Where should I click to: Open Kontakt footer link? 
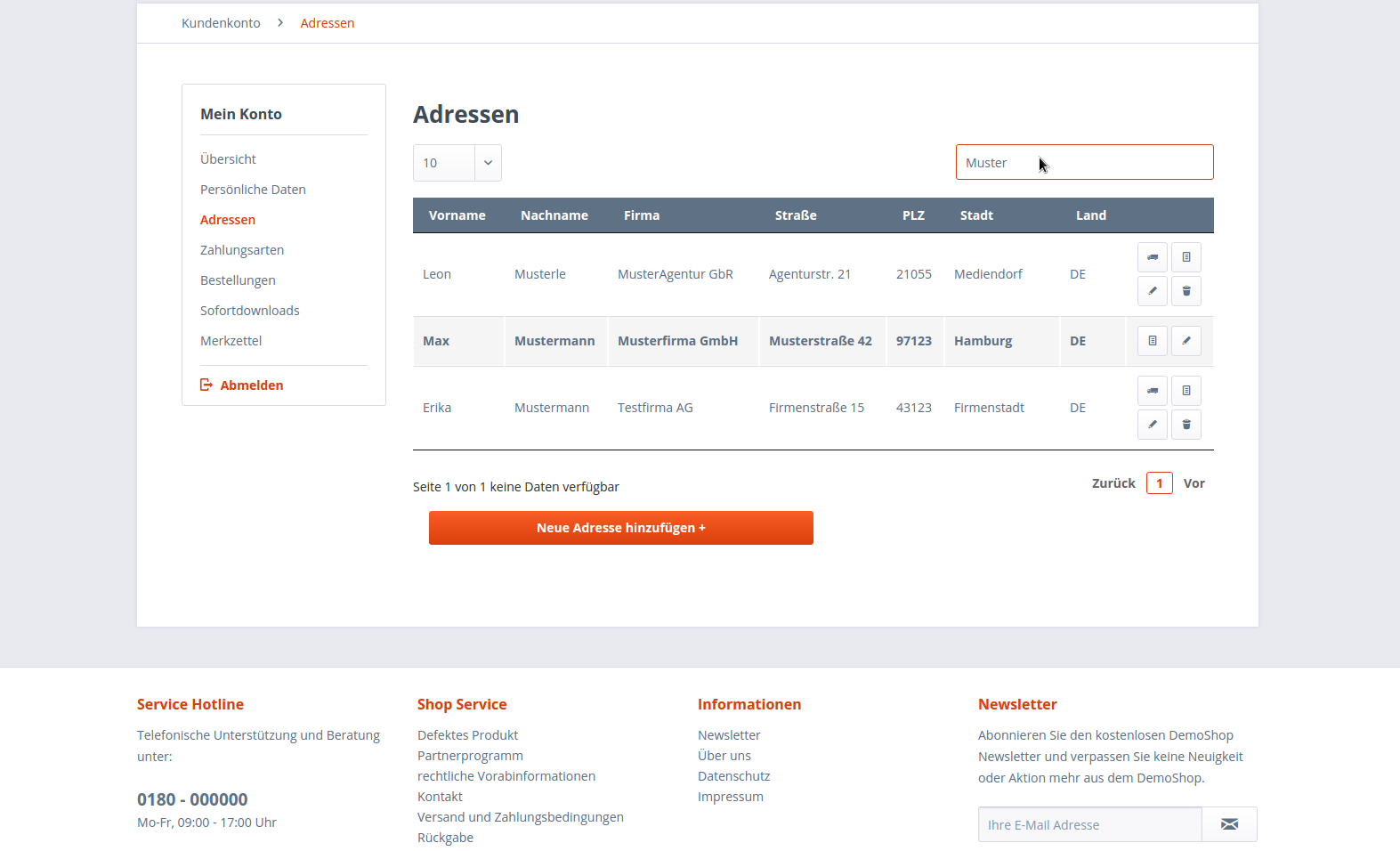tap(440, 797)
